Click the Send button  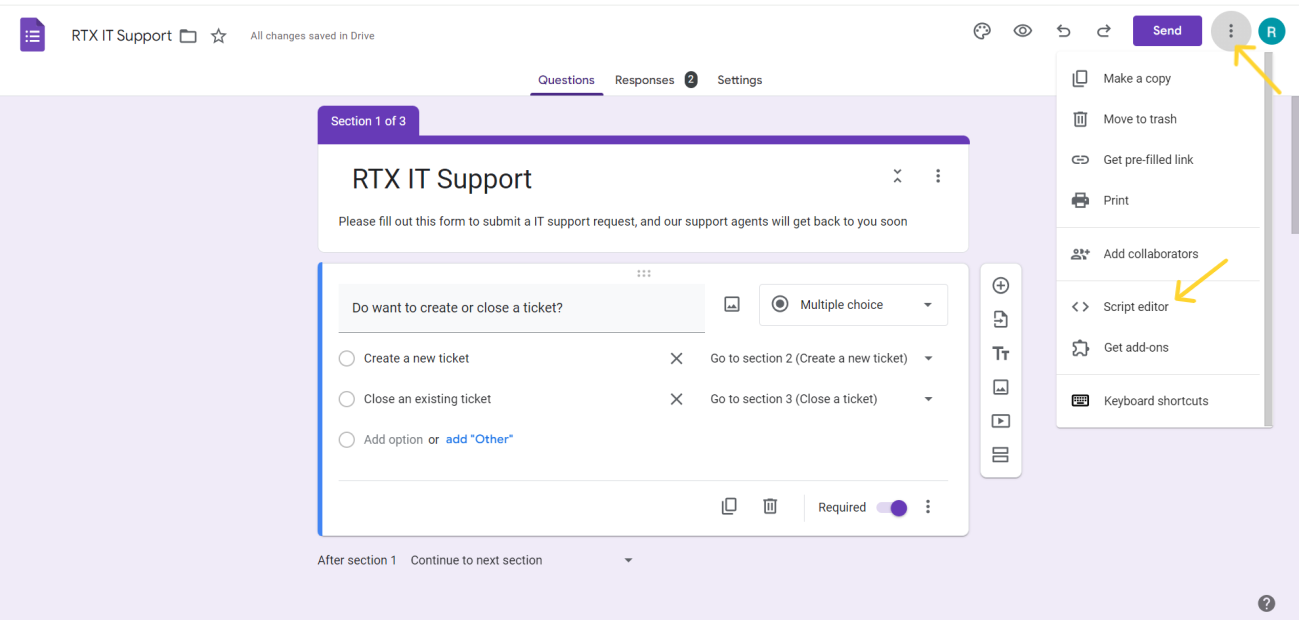(1166, 30)
